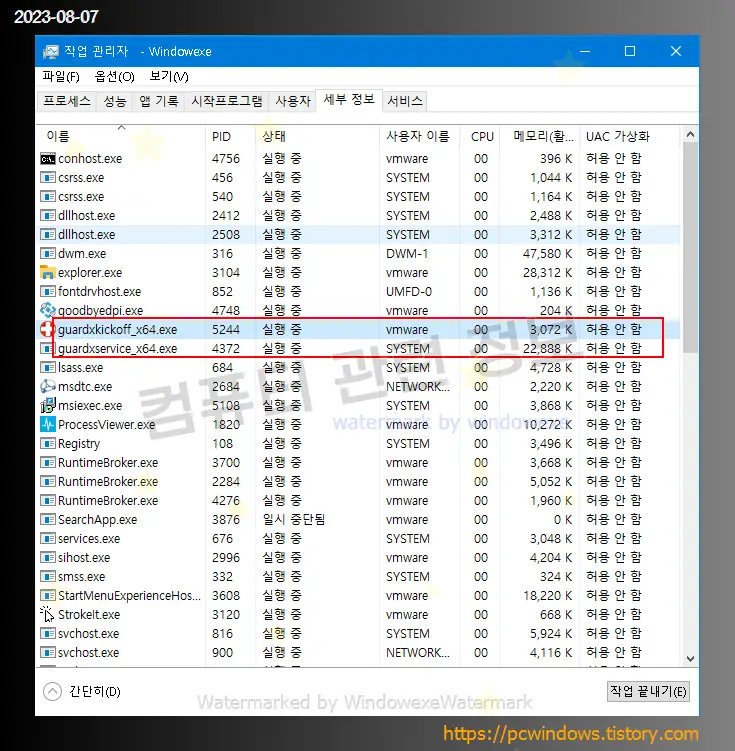Click the sihost.exe process icon

[47, 558]
